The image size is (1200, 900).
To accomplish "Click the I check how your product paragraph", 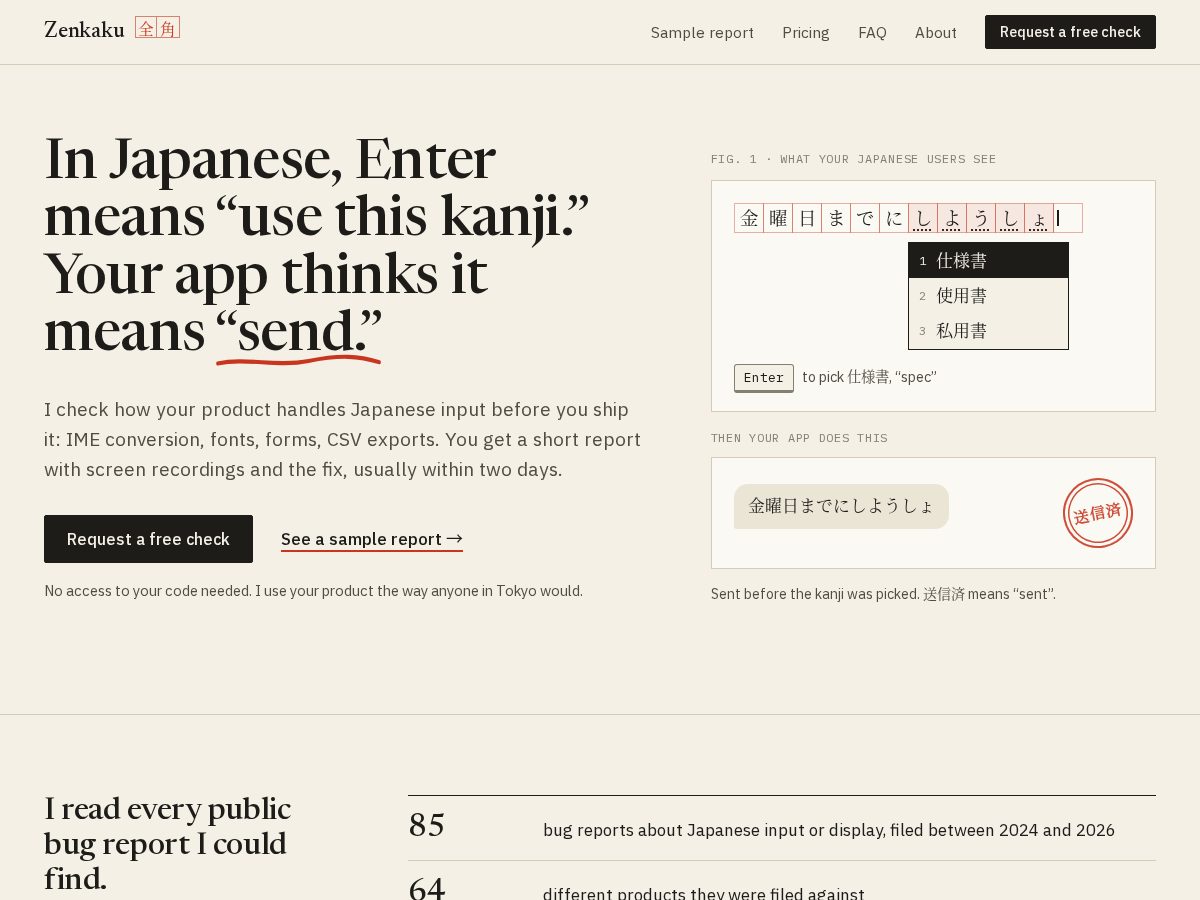I will coord(342,439).
